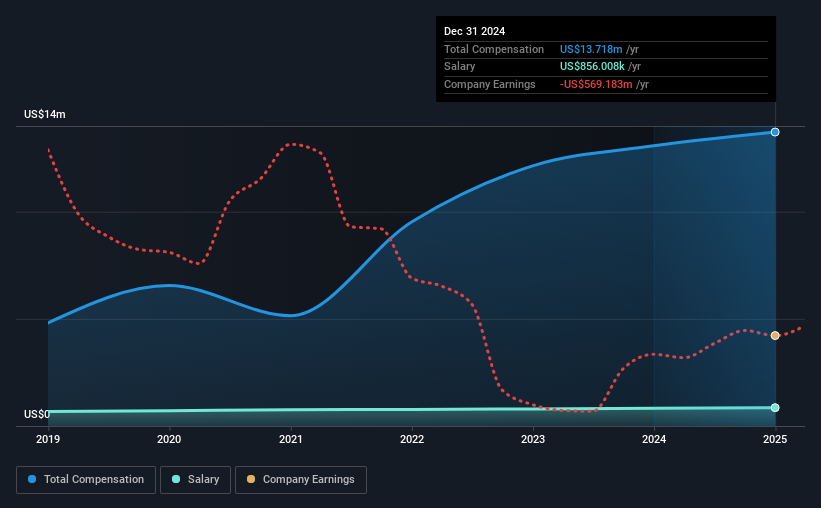Click the blue Total Compensation legend dot
The height and width of the screenshot is (508, 821).
32,479
